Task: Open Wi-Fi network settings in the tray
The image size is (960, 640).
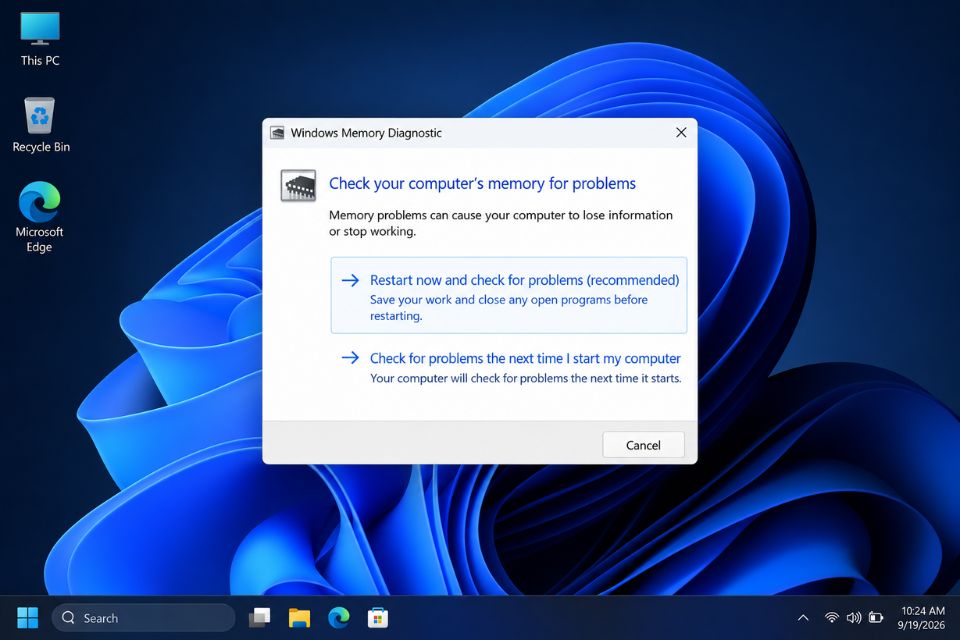Action: click(x=831, y=617)
